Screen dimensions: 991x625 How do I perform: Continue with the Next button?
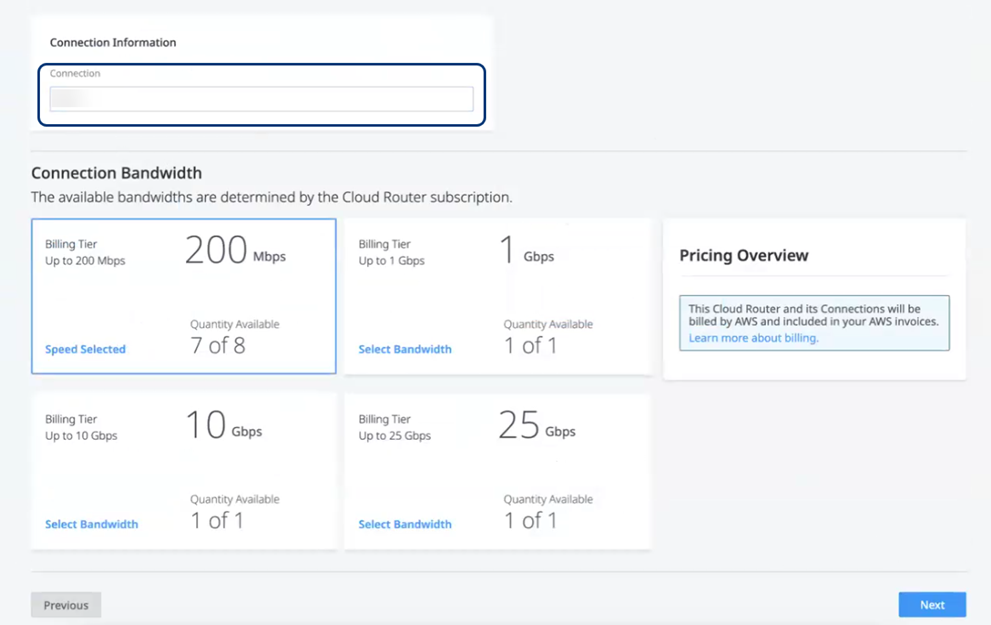[x=932, y=605]
